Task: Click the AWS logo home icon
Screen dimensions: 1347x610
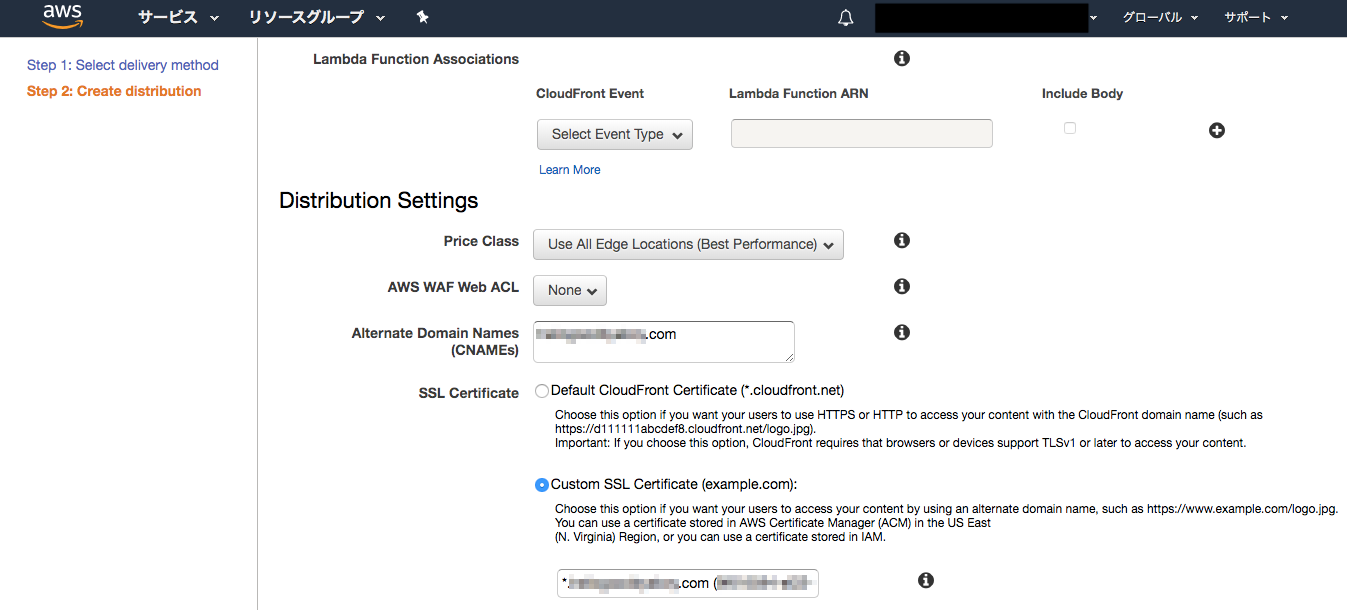Action: click(x=62, y=17)
